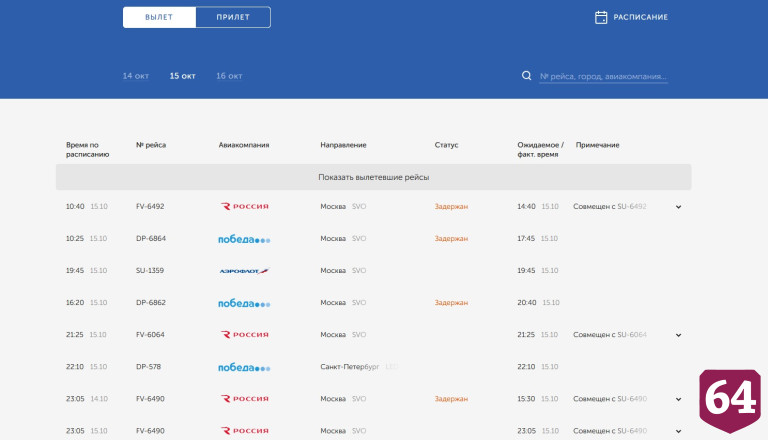Switch to the Прилет arrivals toggle
Viewport: 768px width, 440px height.
(x=233, y=17)
